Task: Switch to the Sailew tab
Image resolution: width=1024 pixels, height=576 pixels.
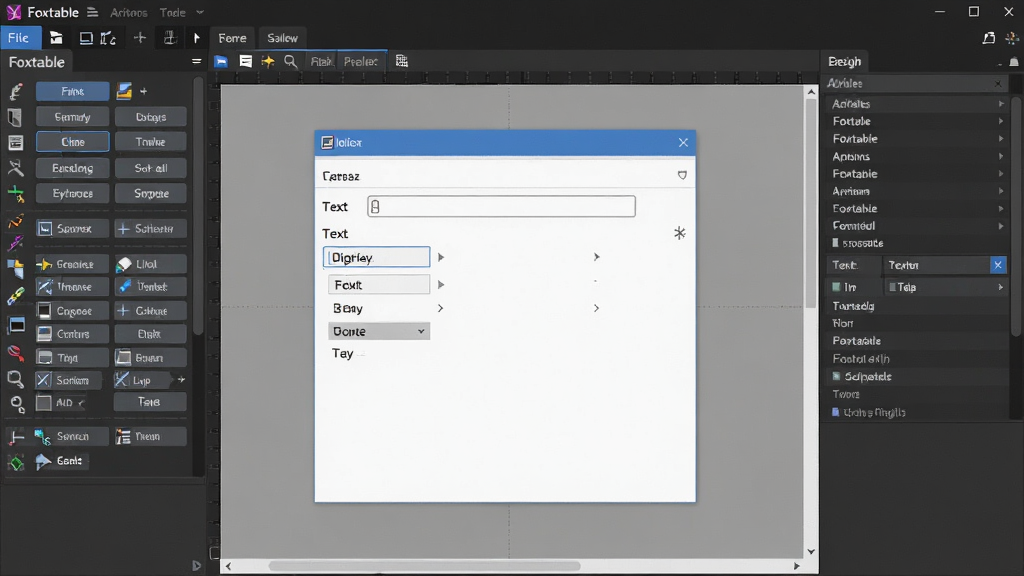Action: point(282,38)
